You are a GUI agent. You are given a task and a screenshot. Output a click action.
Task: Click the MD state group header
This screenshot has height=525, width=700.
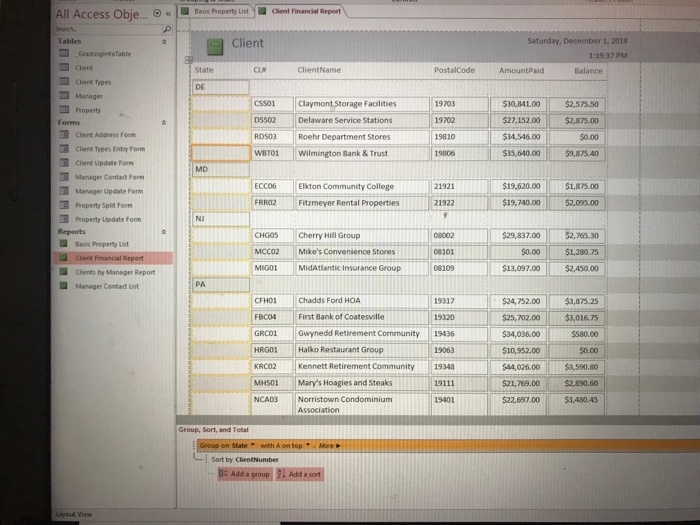coord(221,169)
